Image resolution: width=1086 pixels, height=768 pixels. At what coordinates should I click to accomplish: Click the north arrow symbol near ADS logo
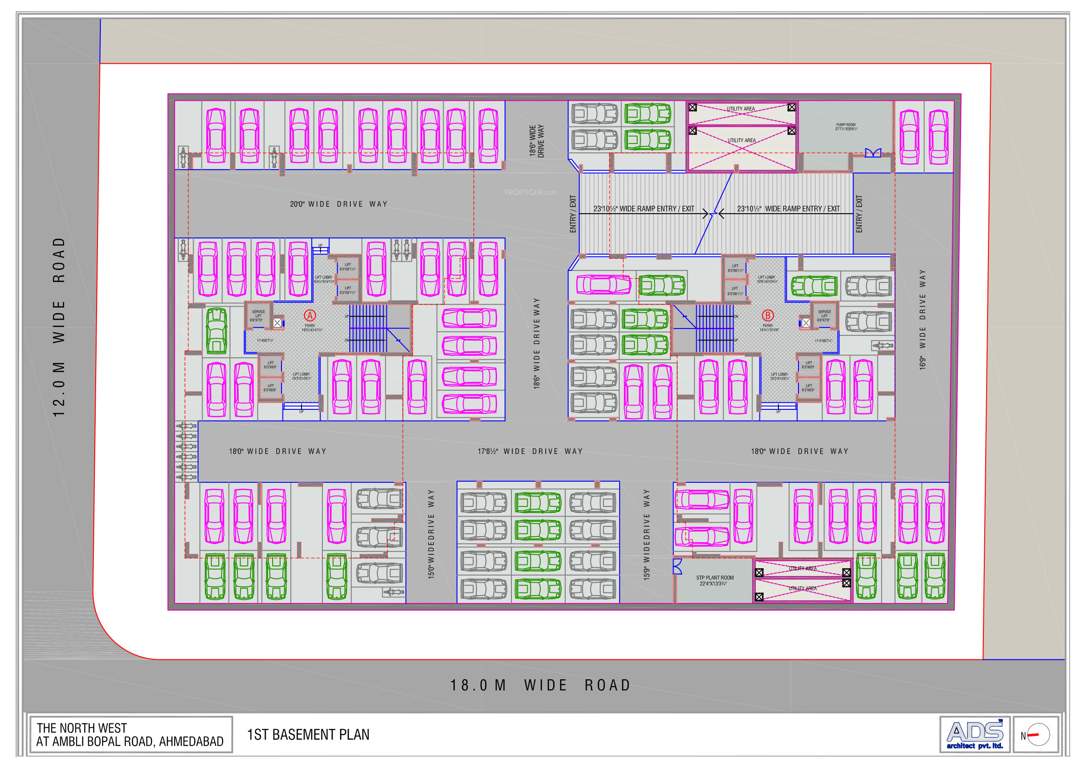point(1036,735)
